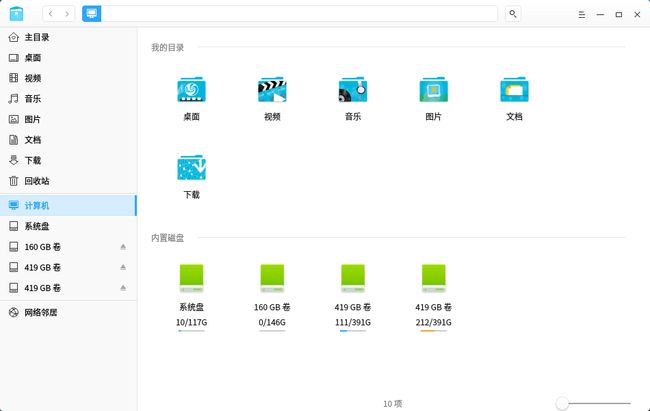
Task: Go forward with the right arrow button
Action: point(67,14)
